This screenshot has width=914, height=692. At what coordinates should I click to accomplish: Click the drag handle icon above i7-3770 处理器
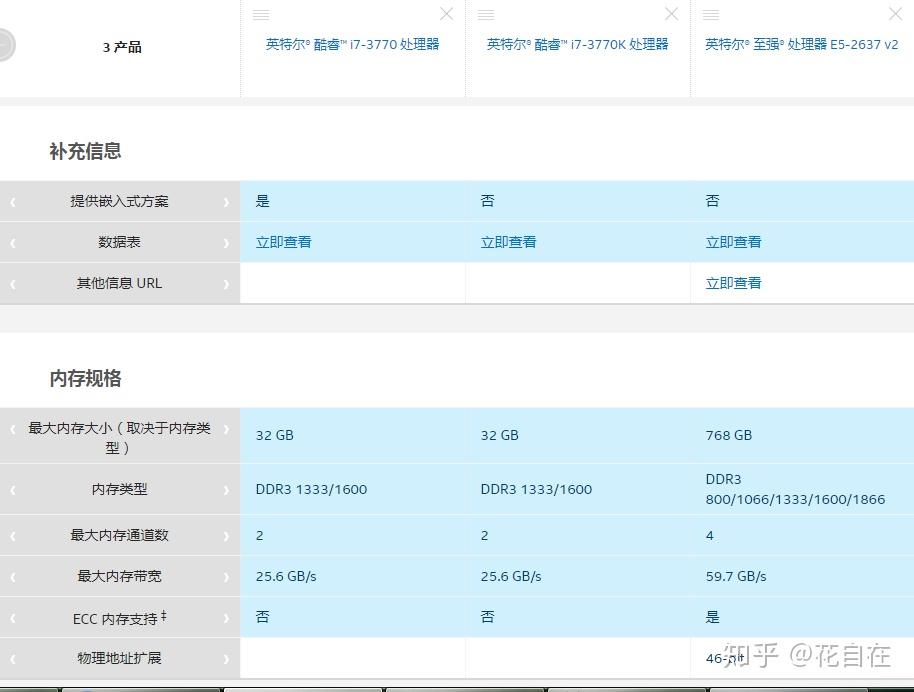[x=262, y=14]
